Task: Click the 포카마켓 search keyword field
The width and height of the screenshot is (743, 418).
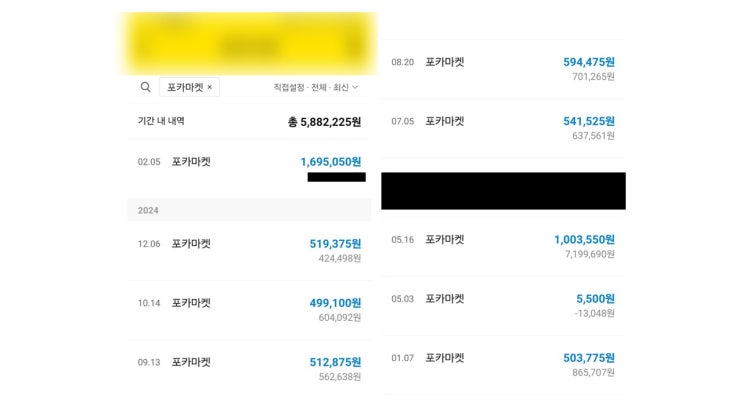Action: click(183, 87)
